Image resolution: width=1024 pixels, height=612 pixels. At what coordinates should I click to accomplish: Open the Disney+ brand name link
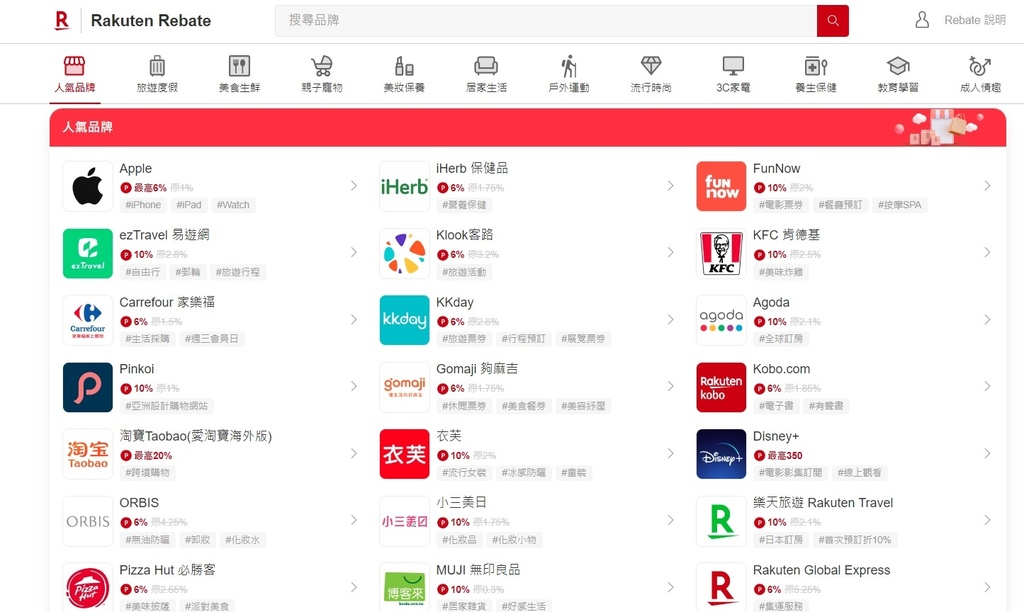point(776,436)
